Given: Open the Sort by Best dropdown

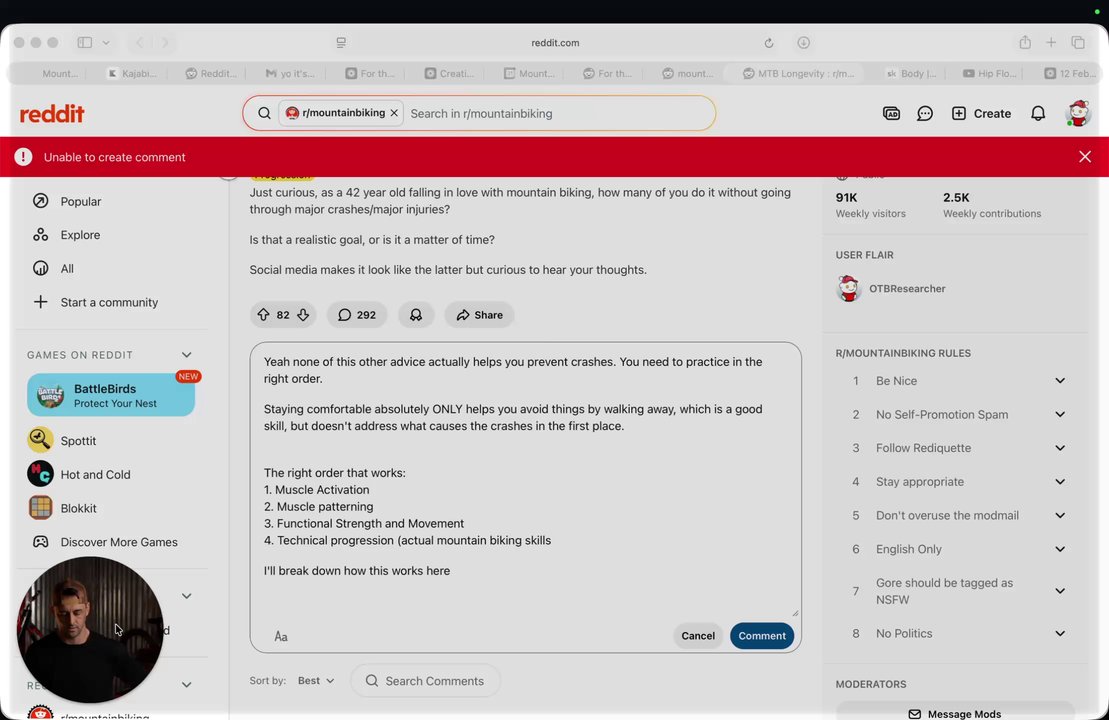Looking at the screenshot, I should (315, 680).
